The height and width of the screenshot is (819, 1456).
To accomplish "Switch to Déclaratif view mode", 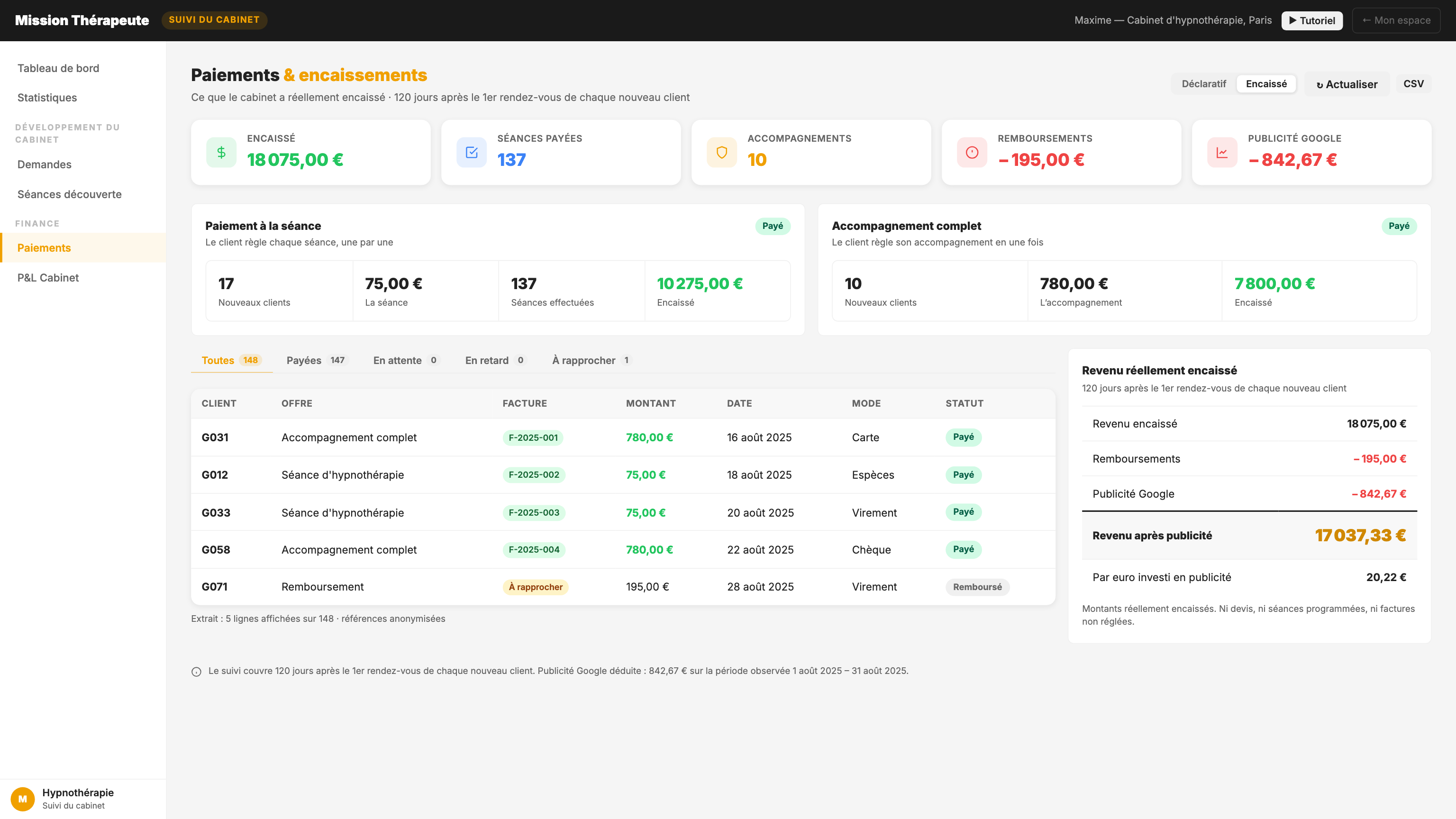I will tap(1204, 83).
